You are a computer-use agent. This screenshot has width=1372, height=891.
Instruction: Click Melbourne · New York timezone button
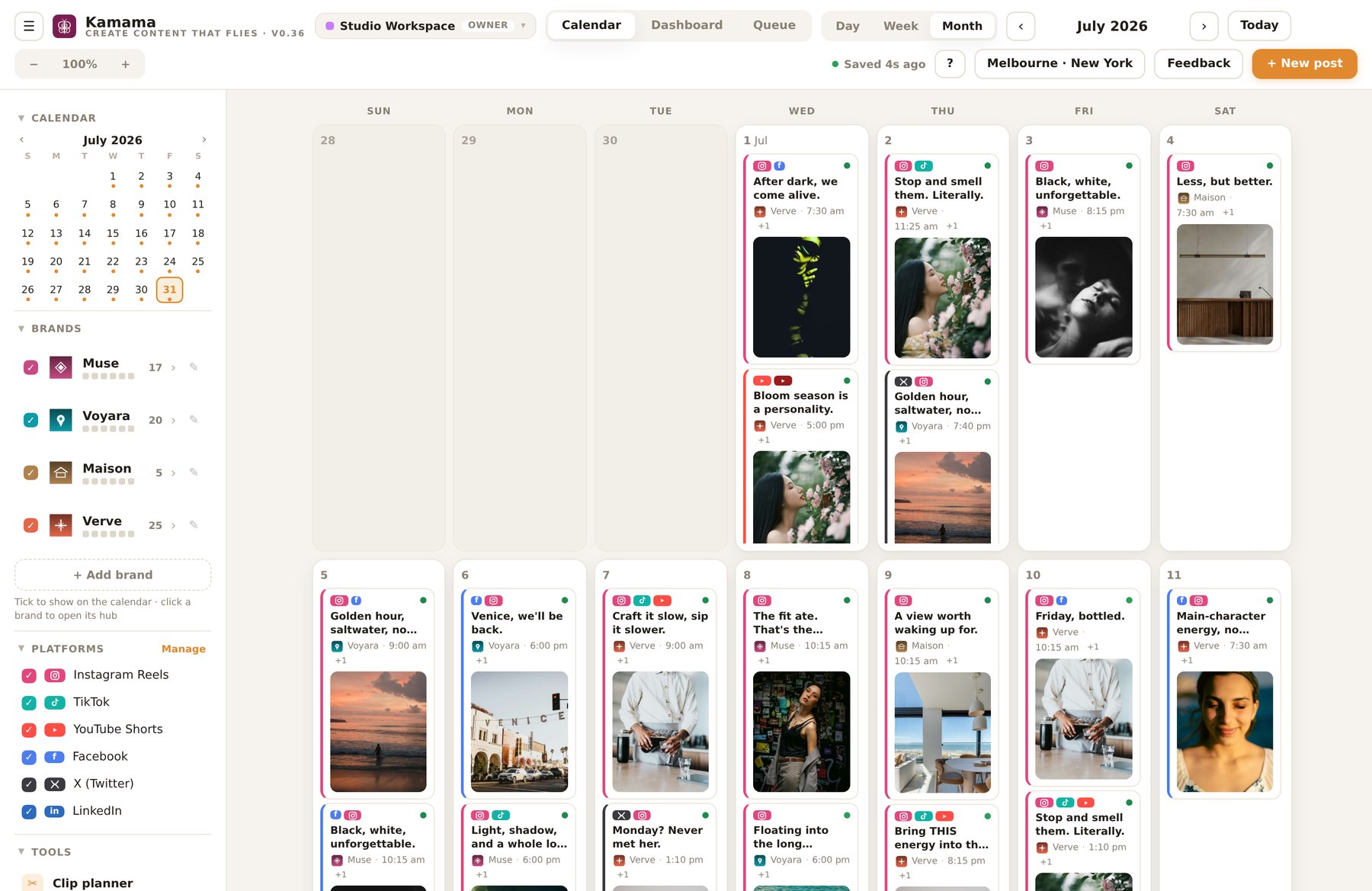(1059, 63)
